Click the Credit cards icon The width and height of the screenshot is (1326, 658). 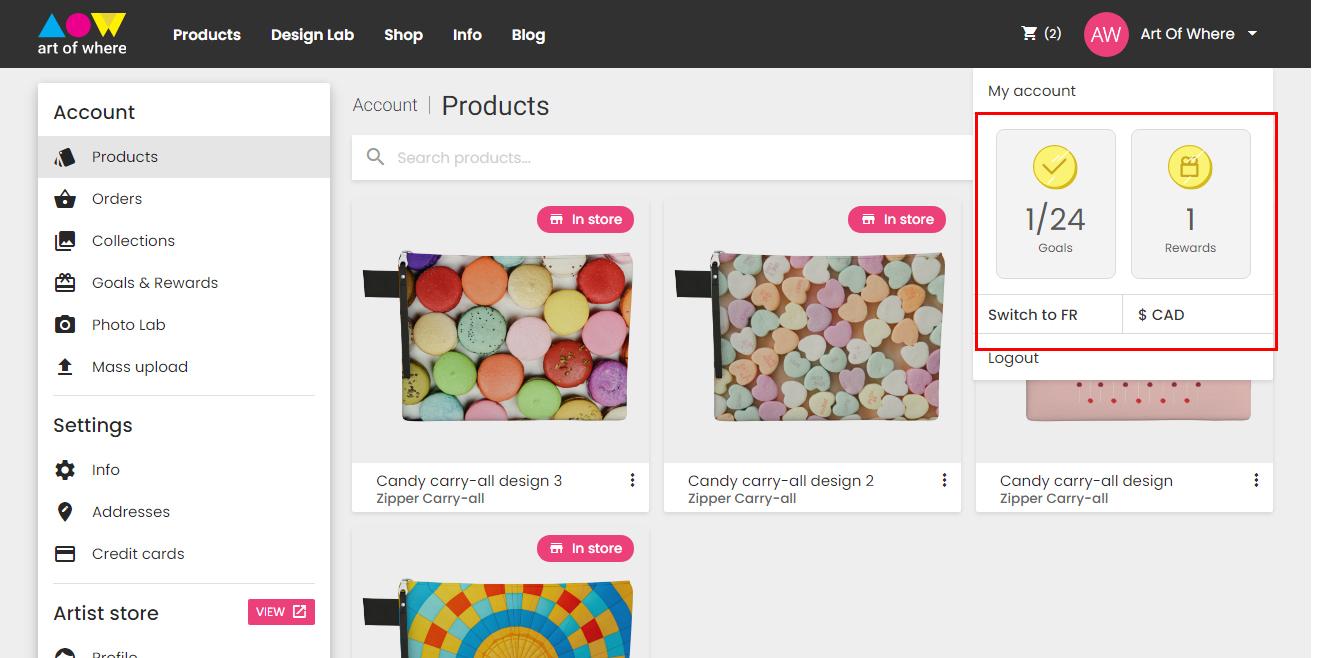[x=65, y=554]
